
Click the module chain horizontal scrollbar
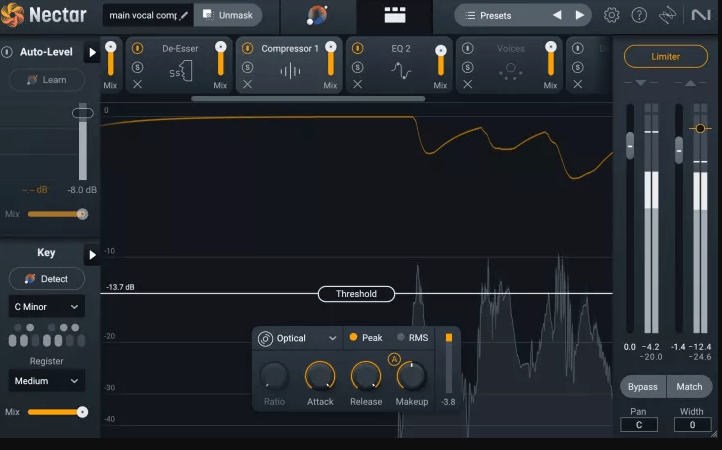[308, 99]
